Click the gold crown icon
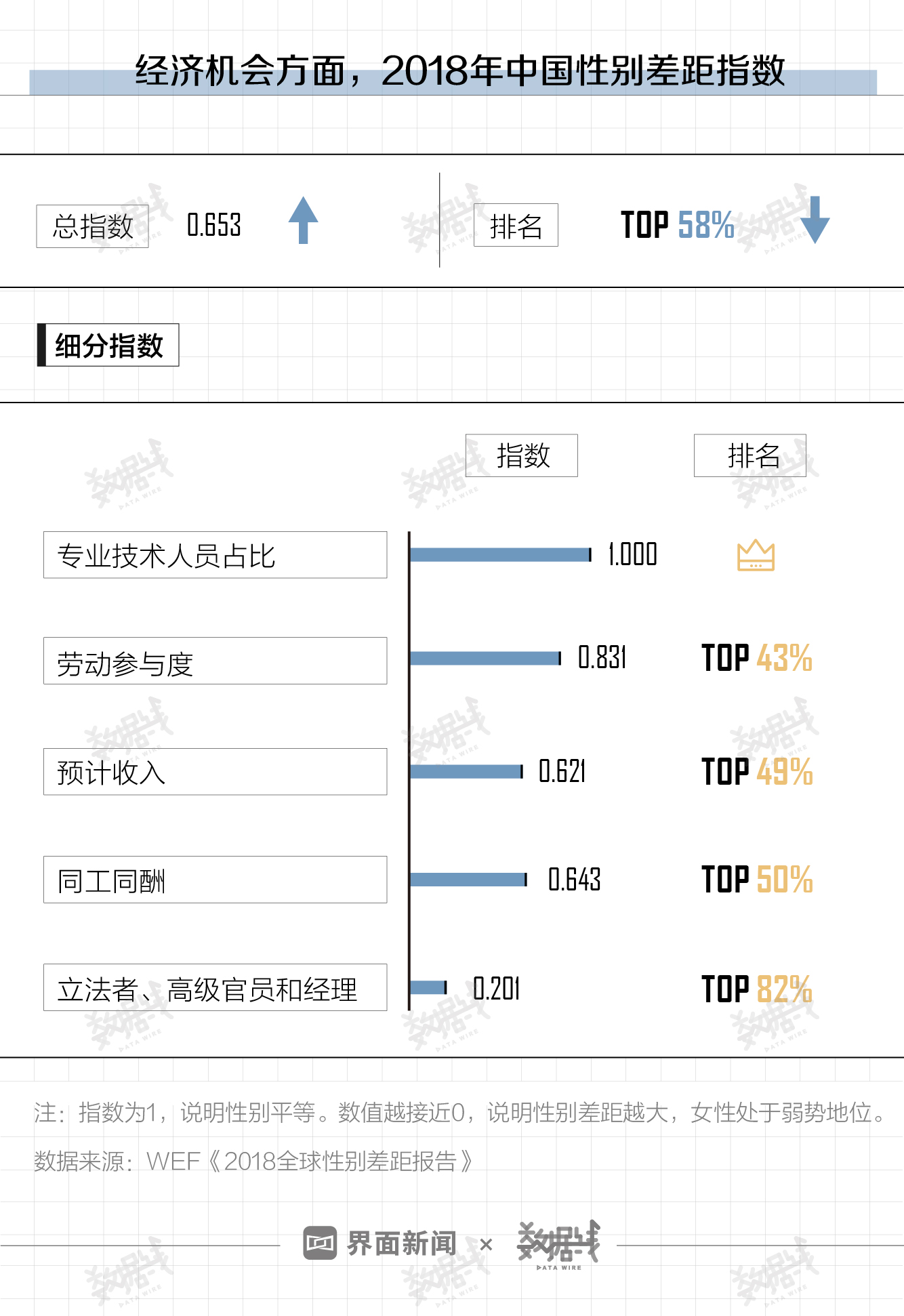 (x=756, y=556)
